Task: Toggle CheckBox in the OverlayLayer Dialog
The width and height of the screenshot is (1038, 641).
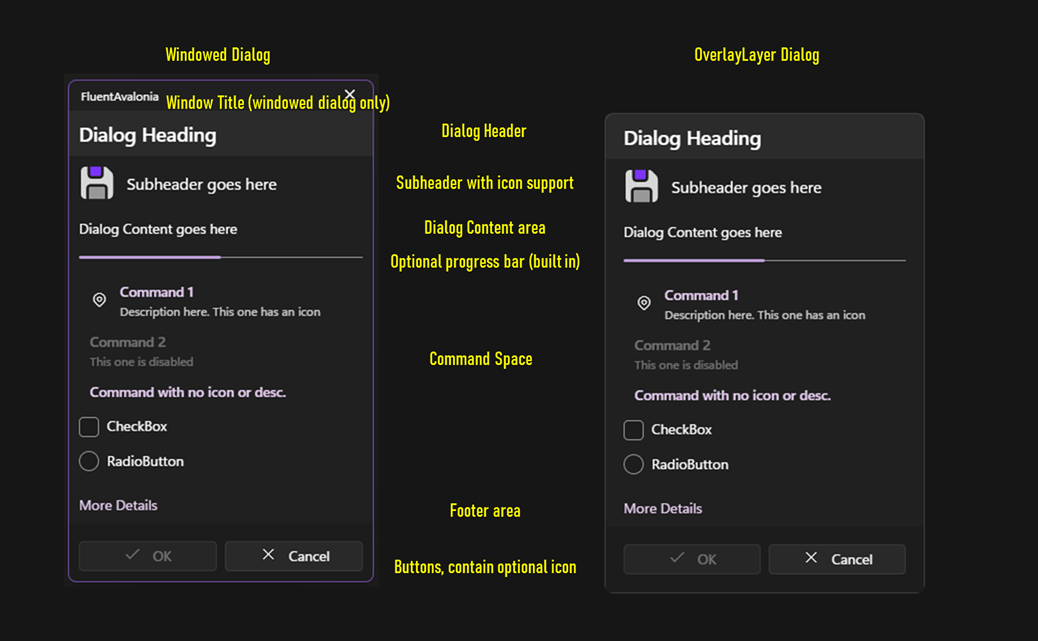Action: [x=634, y=430]
